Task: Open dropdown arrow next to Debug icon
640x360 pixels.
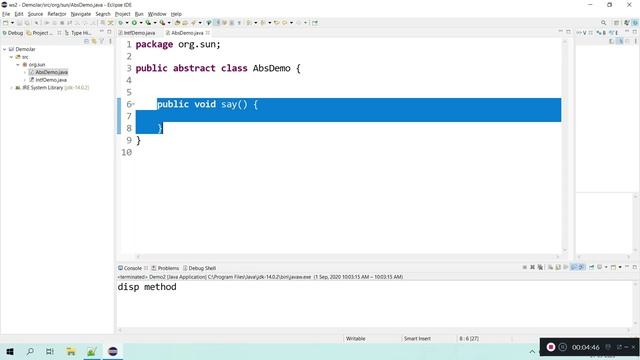Action: 127,23
